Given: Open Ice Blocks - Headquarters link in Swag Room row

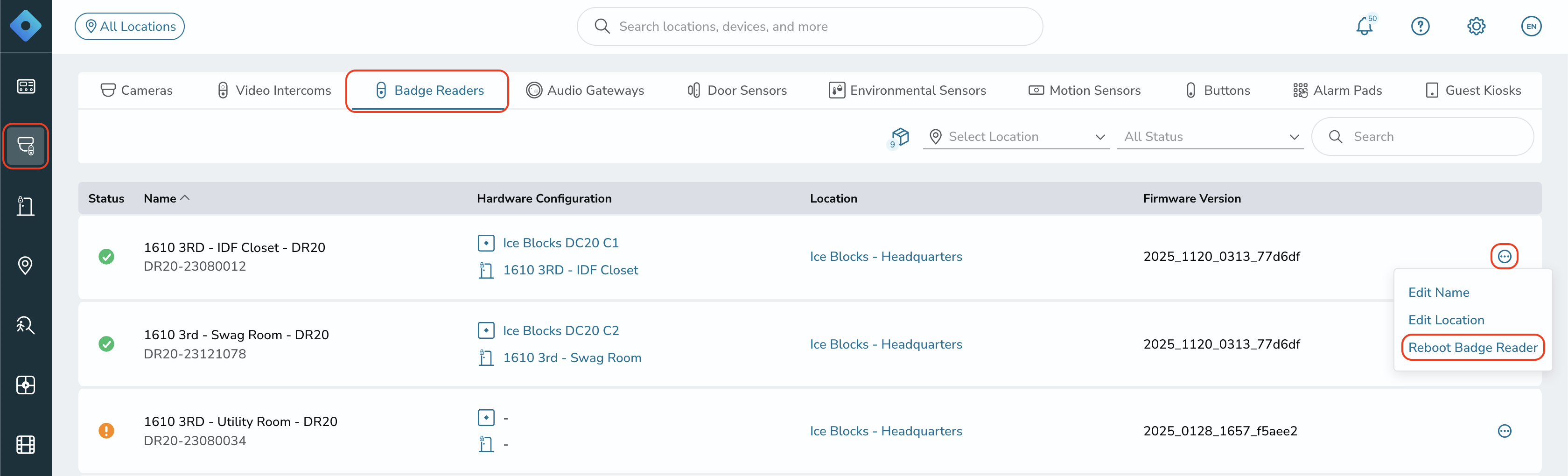Looking at the screenshot, I should pos(886,344).
